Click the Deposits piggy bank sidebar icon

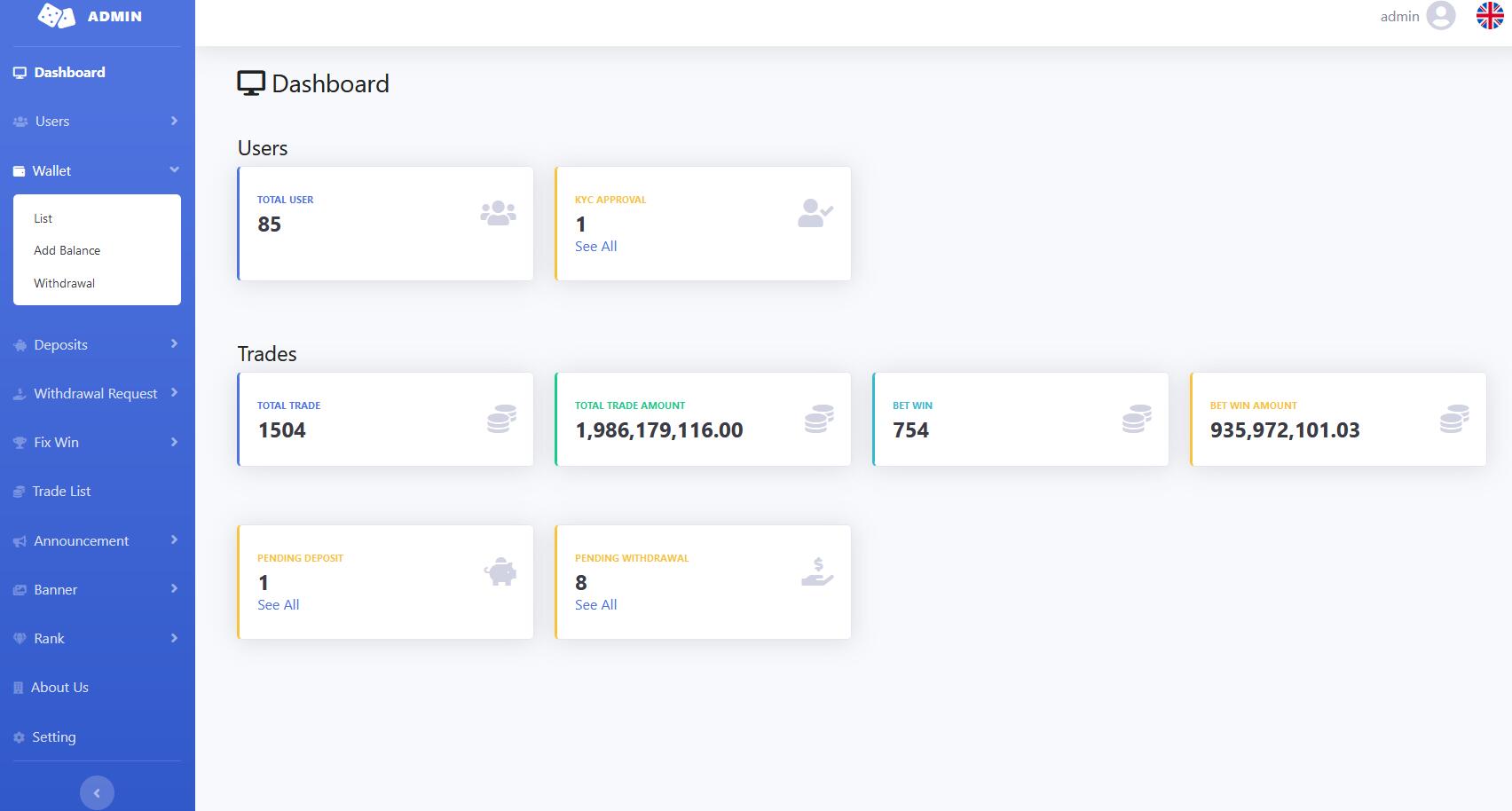[20, 345]
